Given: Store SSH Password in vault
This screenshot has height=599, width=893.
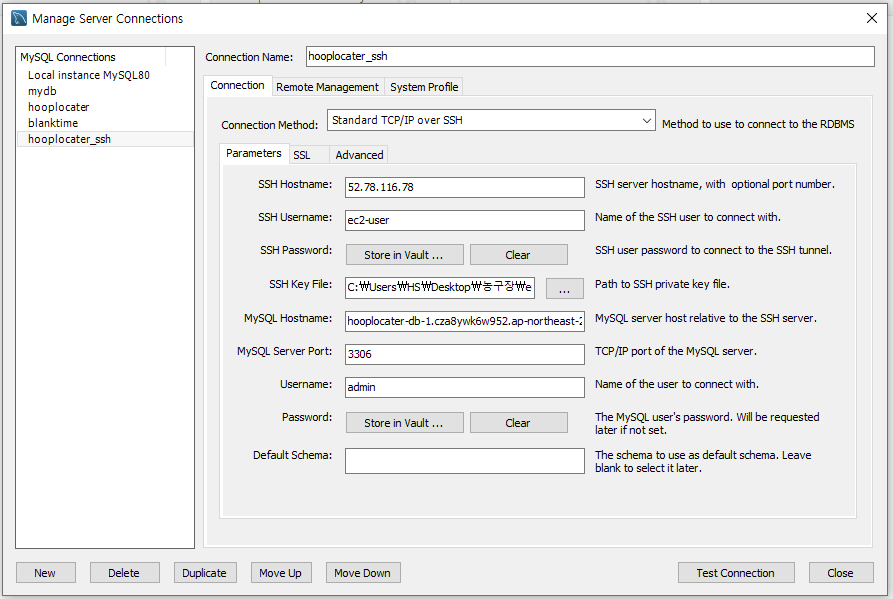Looking at the screenshot, I should coord(404,255).
